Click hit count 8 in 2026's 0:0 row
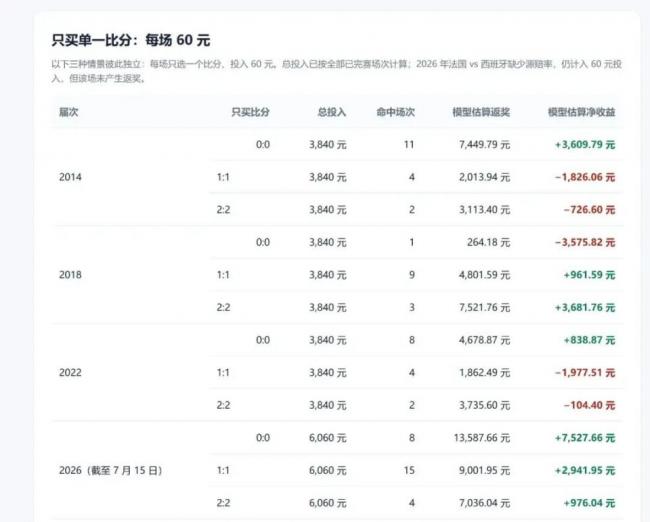 (x=412, y=438)
